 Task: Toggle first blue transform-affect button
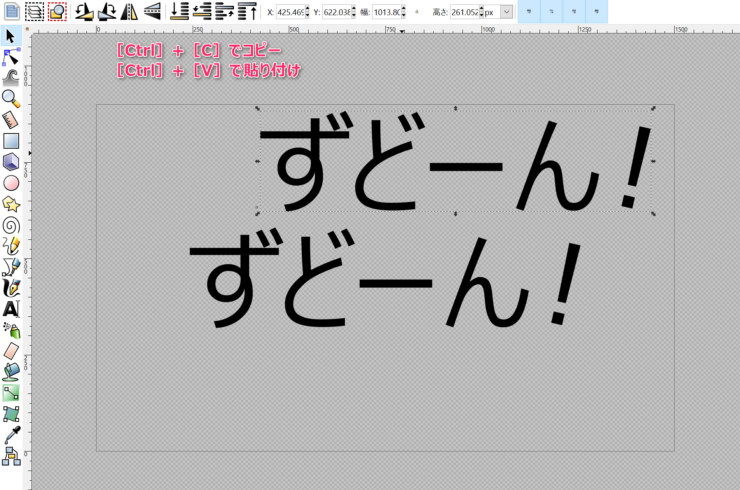click(529, 12)
